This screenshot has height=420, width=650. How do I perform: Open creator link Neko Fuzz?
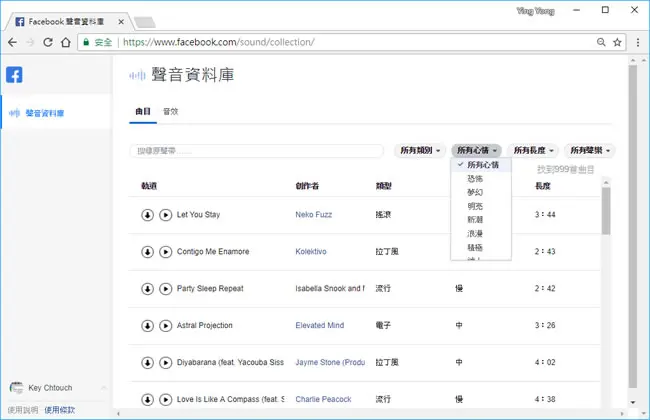pyautogui.click(x=313, y=215)
